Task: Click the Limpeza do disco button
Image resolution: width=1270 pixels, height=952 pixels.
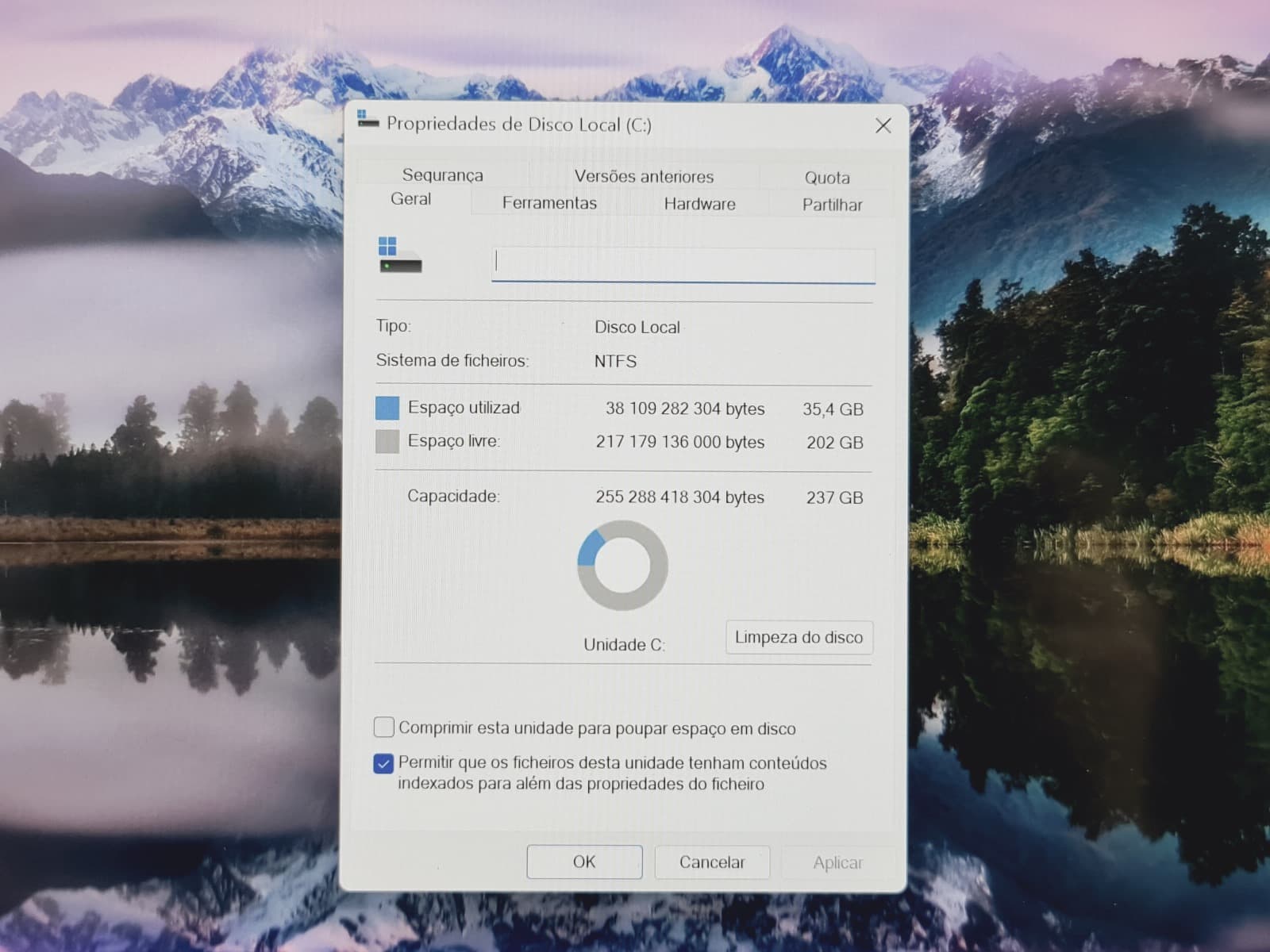Action: click(x=799, y=637)
